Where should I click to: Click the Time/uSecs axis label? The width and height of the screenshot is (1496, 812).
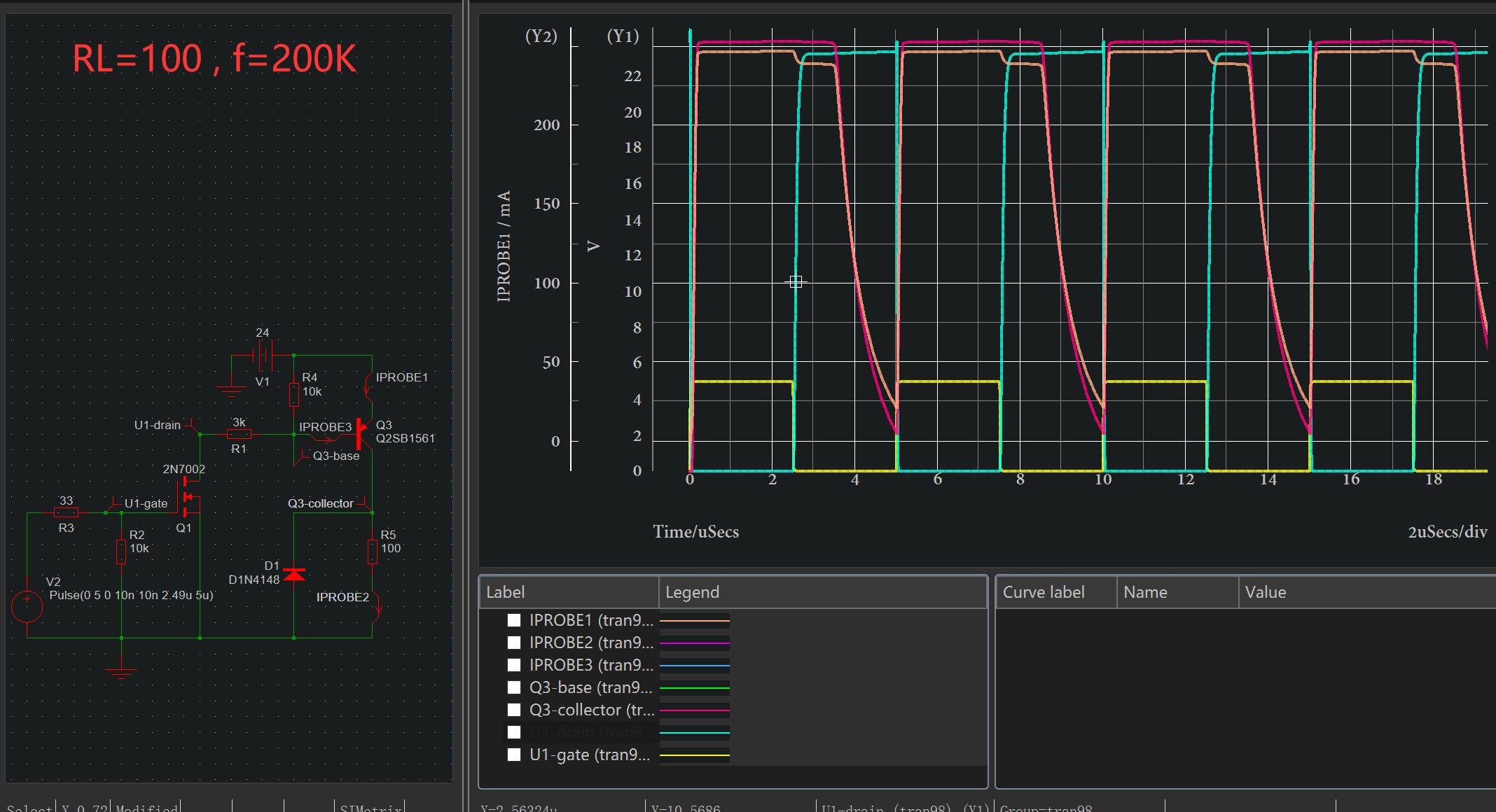click(x=696, y=532)
